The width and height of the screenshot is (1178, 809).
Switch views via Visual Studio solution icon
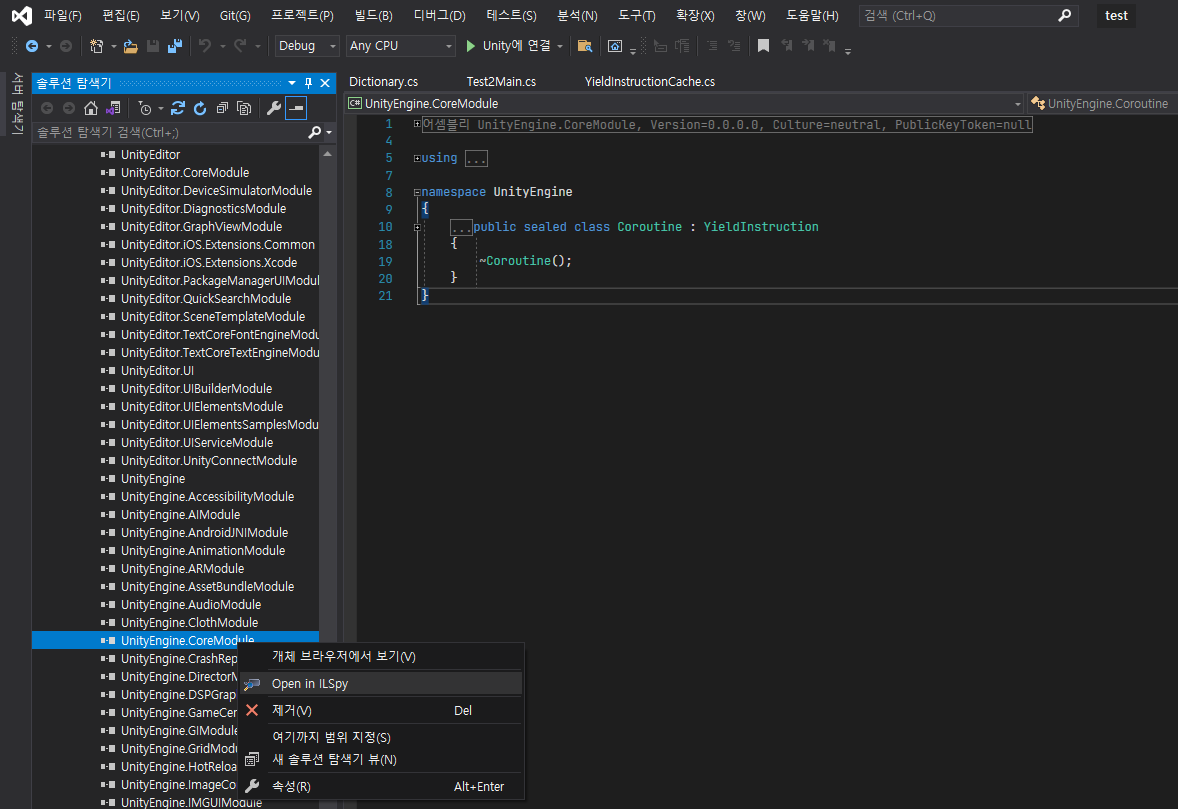click(113, 108)
